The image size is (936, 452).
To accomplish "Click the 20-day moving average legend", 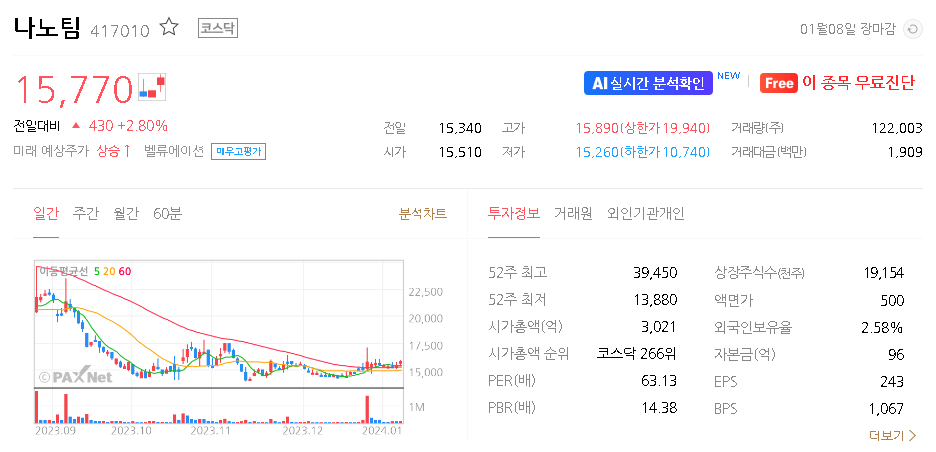I will [x=109, y=271].
